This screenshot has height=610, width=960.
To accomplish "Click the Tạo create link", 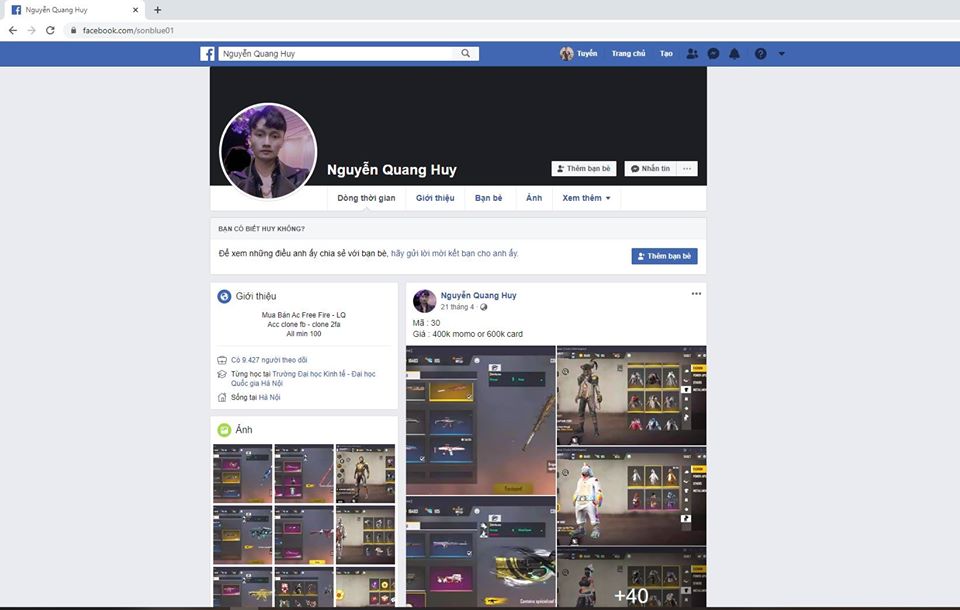I will click(x=666, y=54).
